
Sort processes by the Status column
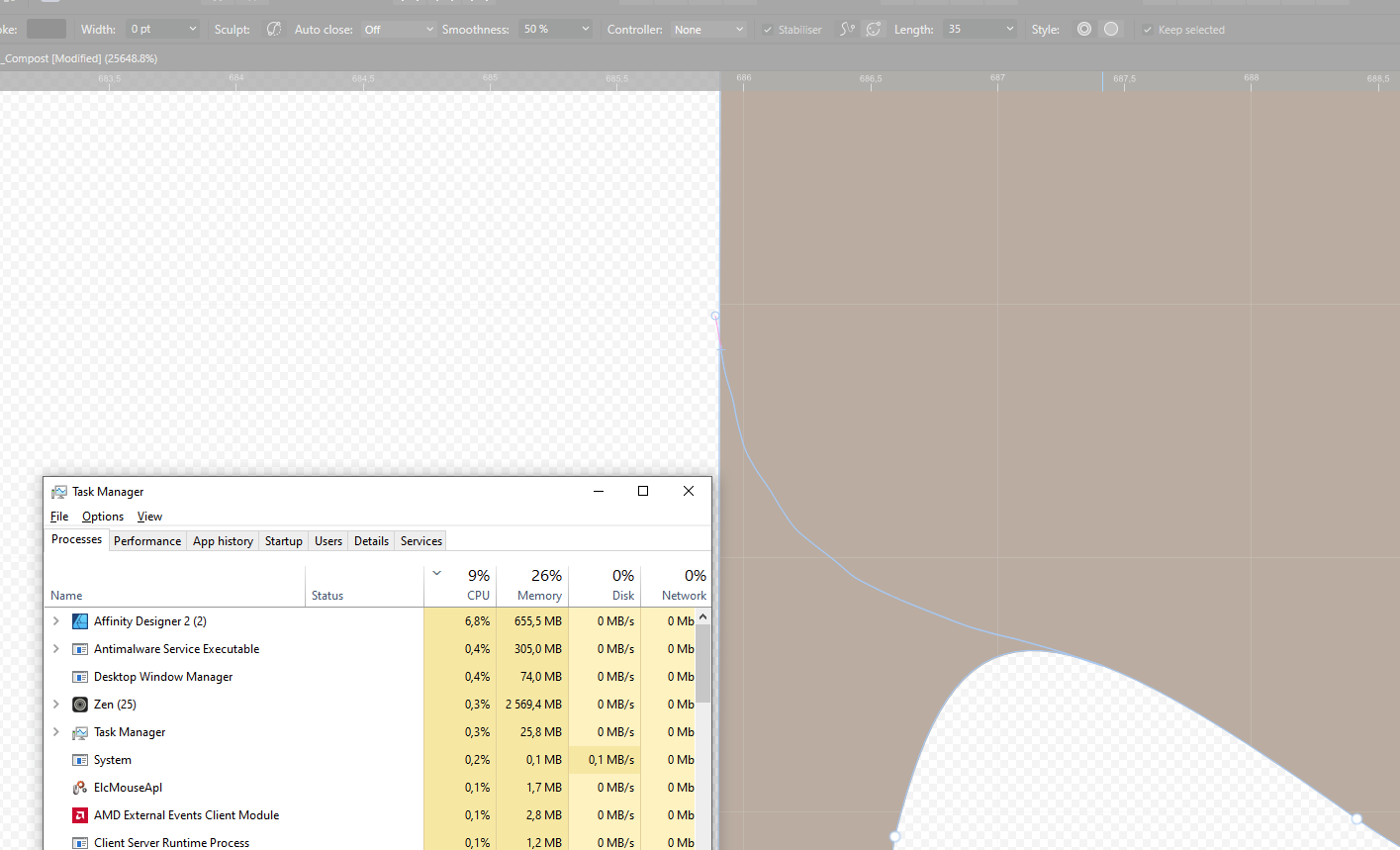coord(364,586)
